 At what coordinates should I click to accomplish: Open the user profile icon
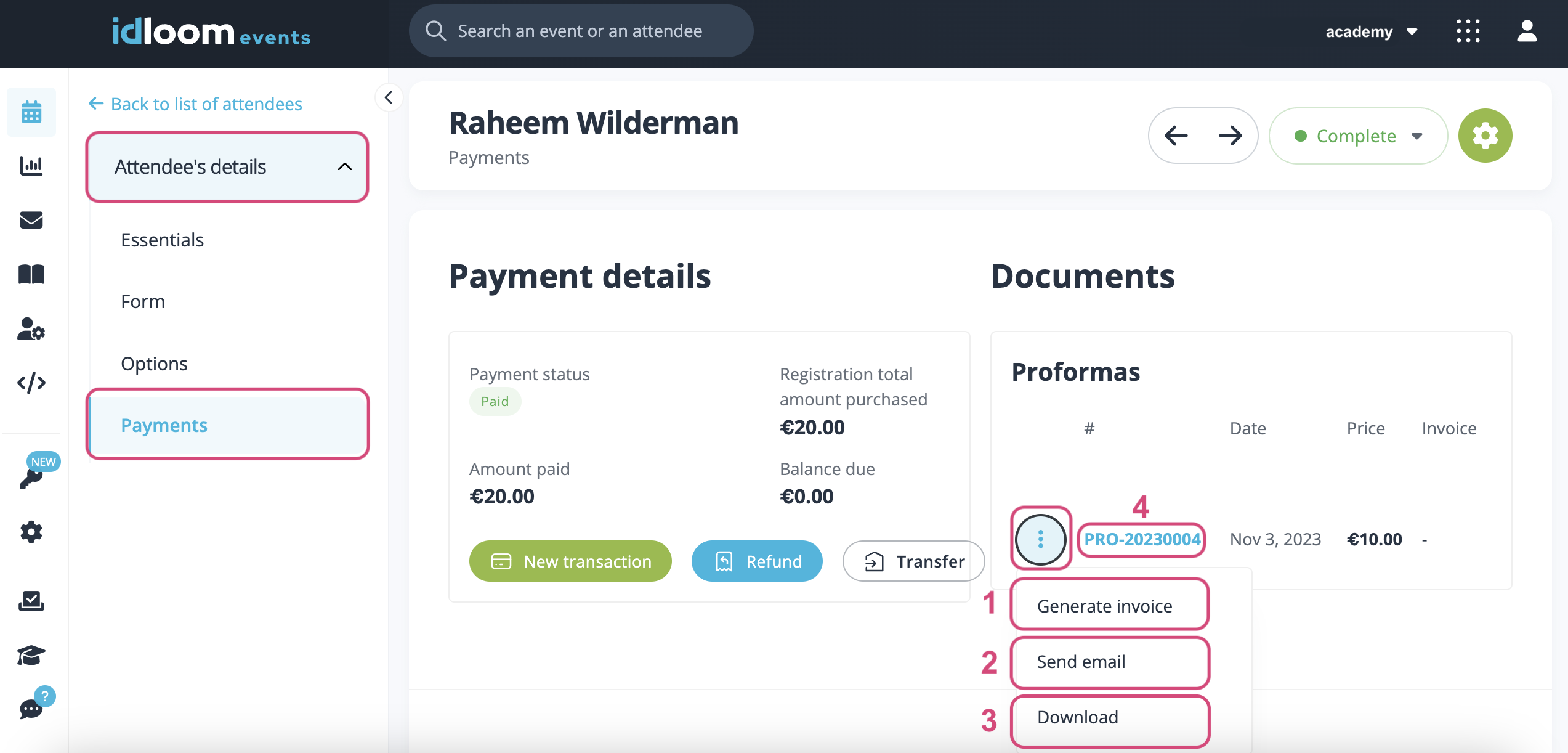pyautogui.click(x=1527, y=31)
